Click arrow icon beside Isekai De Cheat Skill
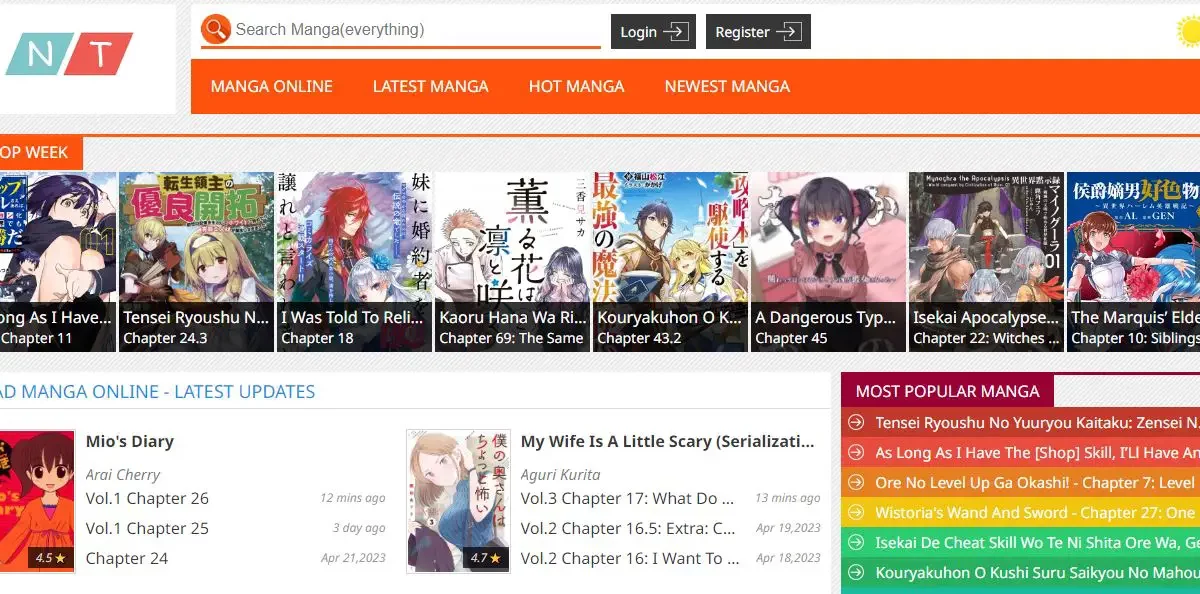This screenshot has width=1200, height=594. point(855,543)
